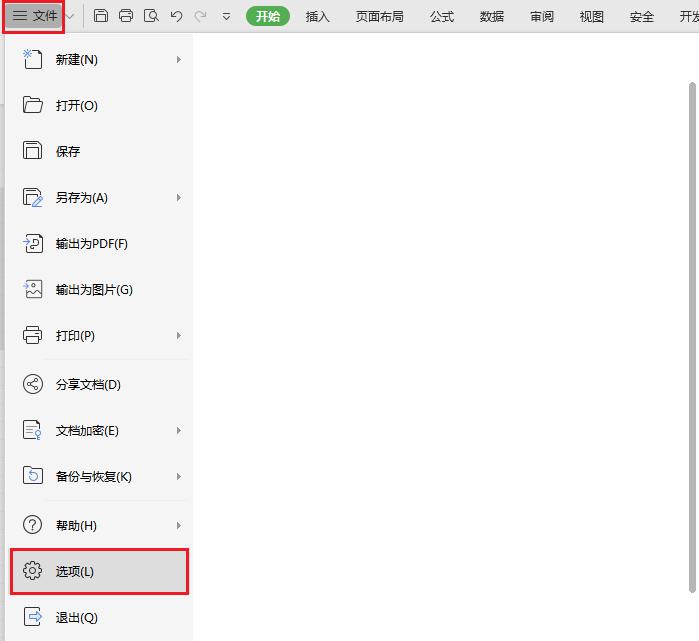Viewport: 699px width, 641px height.
Task: Select 输出为PDF(F) menu entry
Action: tap(99, 243)
